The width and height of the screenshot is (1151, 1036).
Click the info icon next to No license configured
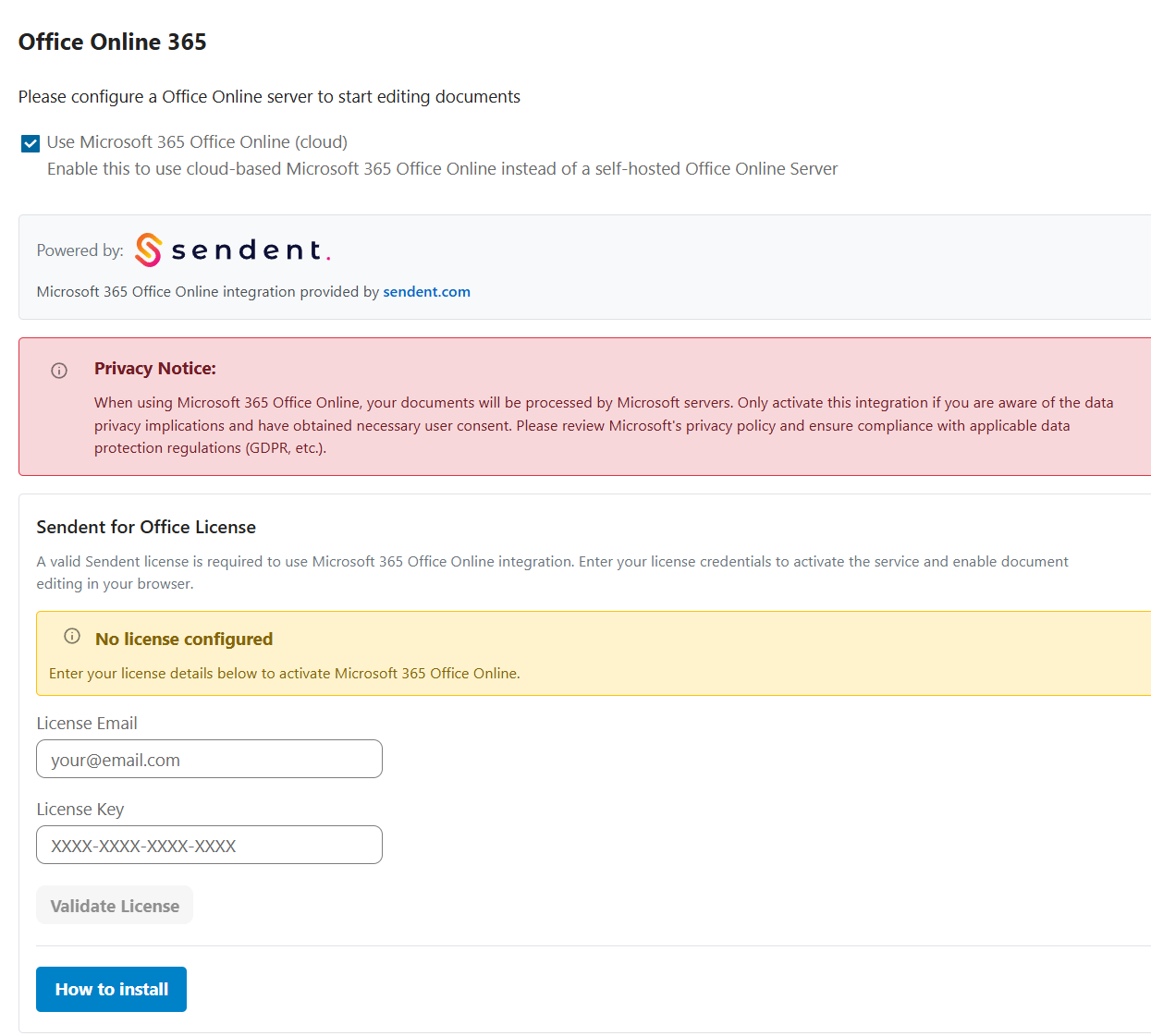click(x=72, y=636)
